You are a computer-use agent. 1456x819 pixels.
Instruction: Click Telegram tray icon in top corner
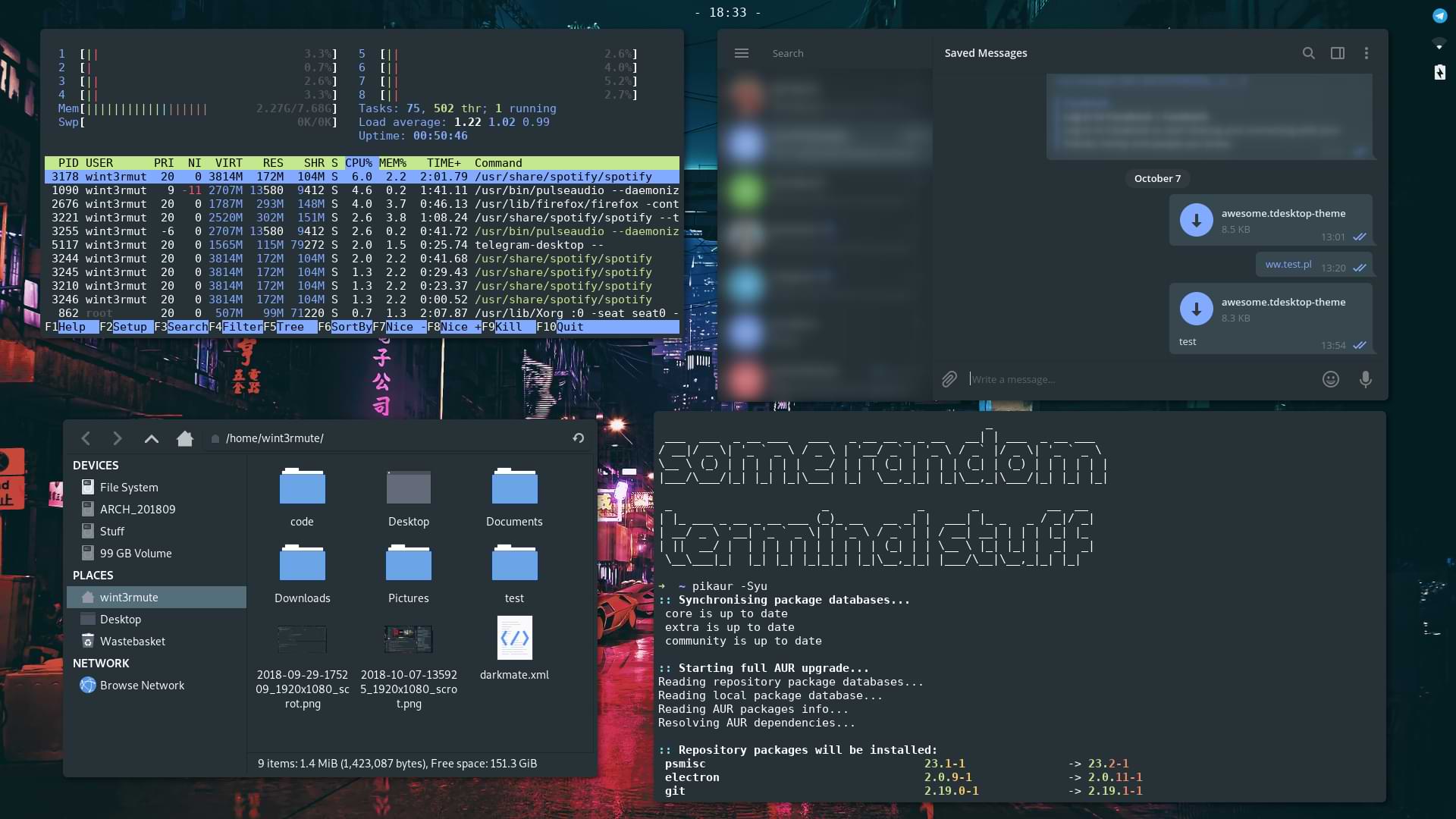point(1439,16)
